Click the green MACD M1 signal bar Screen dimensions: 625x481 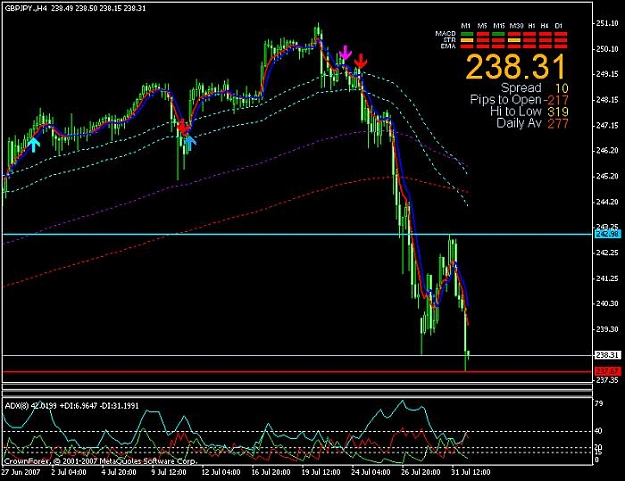[x=467, y=34]
